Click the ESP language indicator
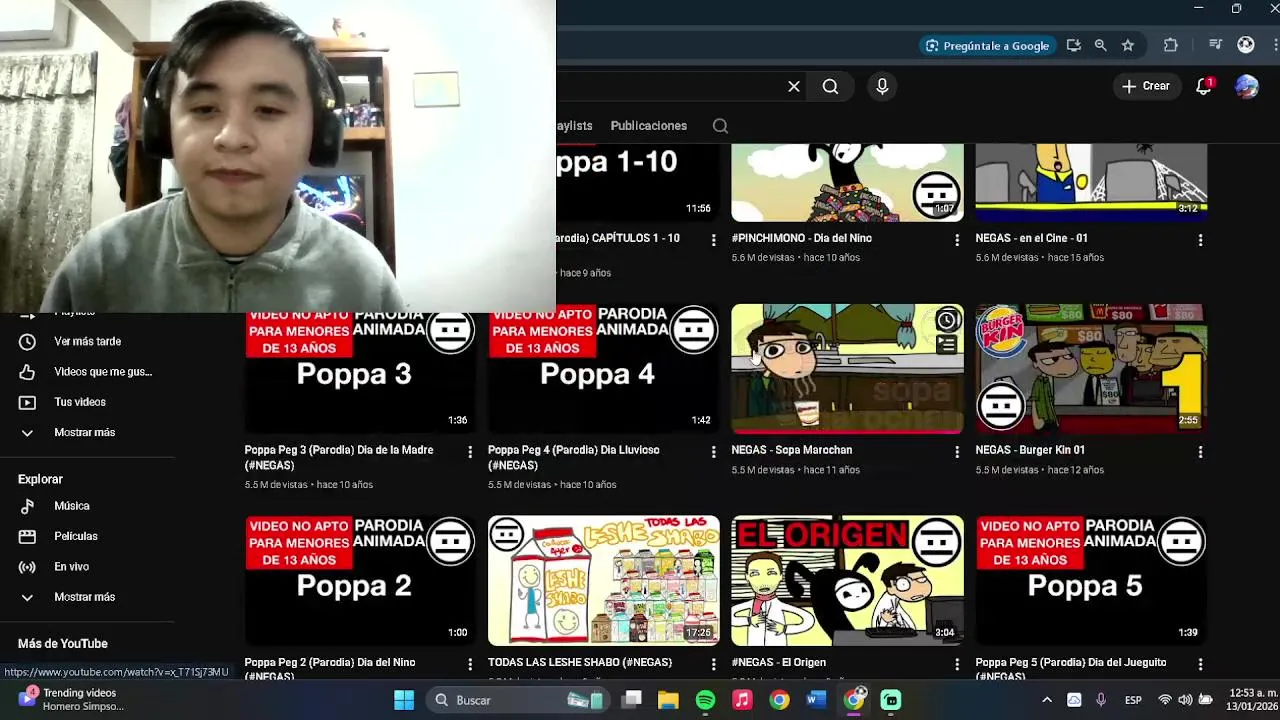The width and height of the screenshot is (1280, 720). click(1133, 700)
